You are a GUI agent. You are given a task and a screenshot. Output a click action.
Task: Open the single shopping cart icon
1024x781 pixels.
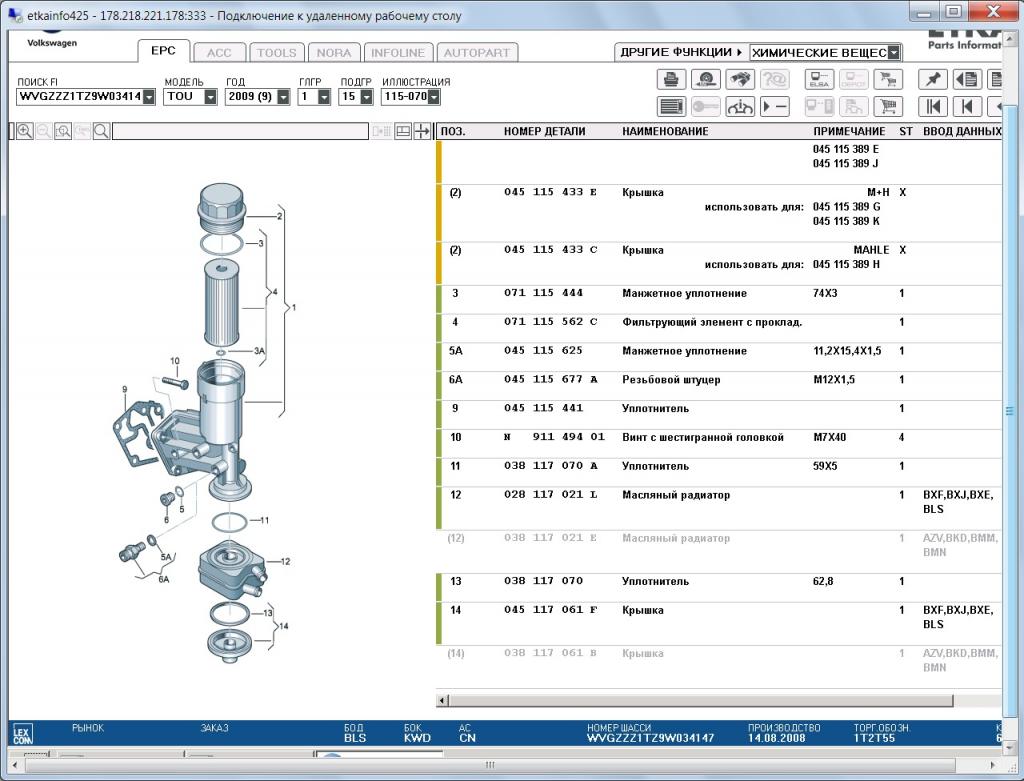pos(888,106)
